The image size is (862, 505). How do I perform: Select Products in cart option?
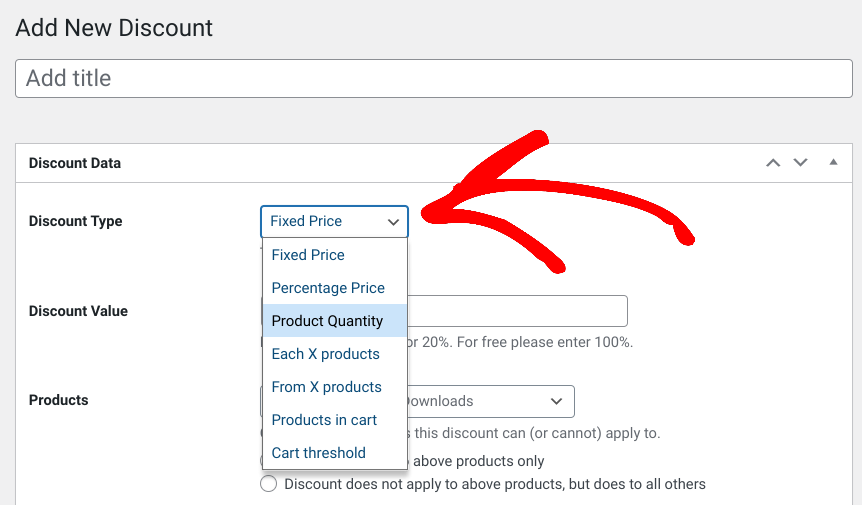coord(324,420)
